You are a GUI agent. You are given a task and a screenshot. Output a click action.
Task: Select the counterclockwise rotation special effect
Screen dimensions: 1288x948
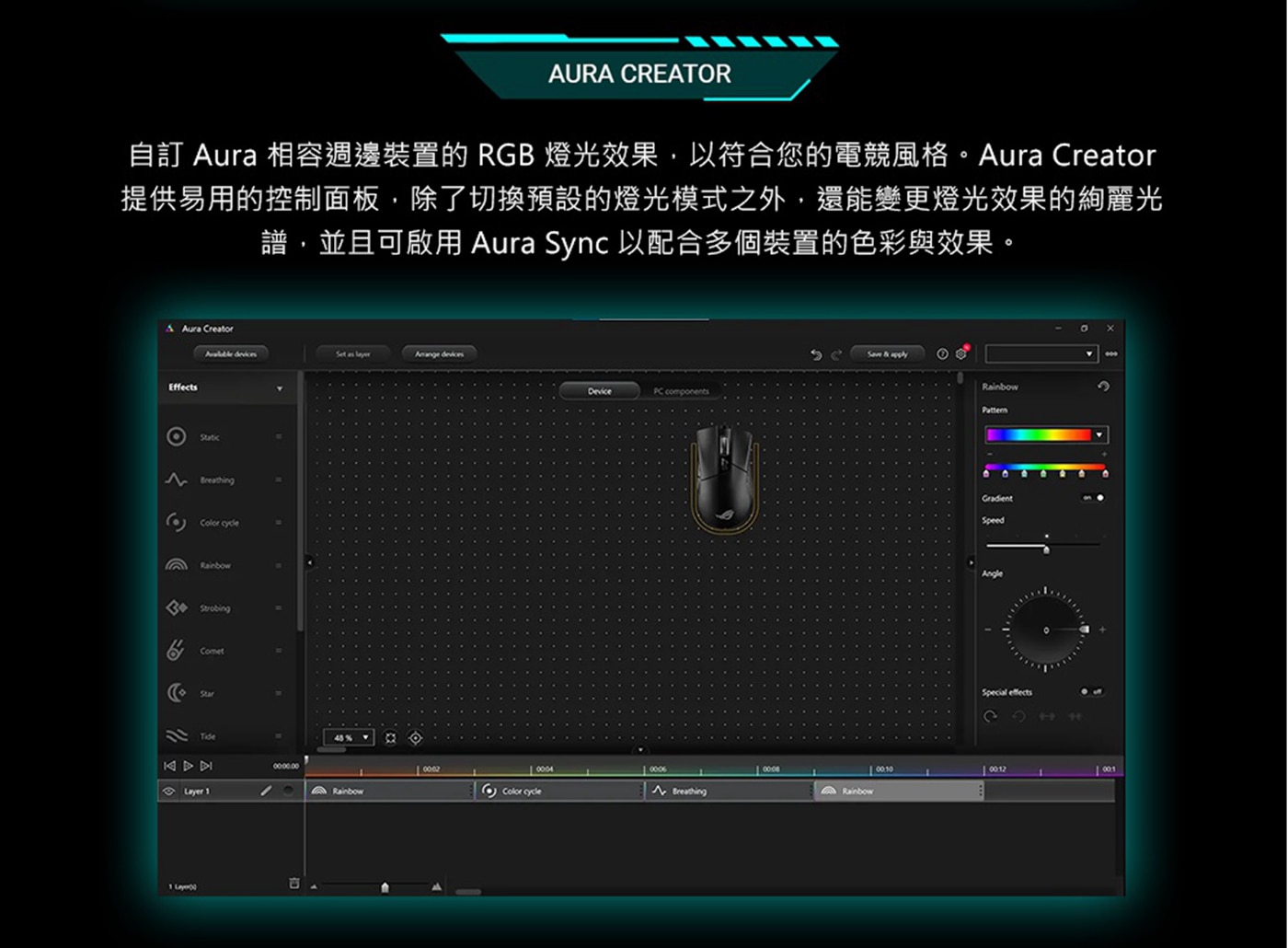click(1018, 716)
